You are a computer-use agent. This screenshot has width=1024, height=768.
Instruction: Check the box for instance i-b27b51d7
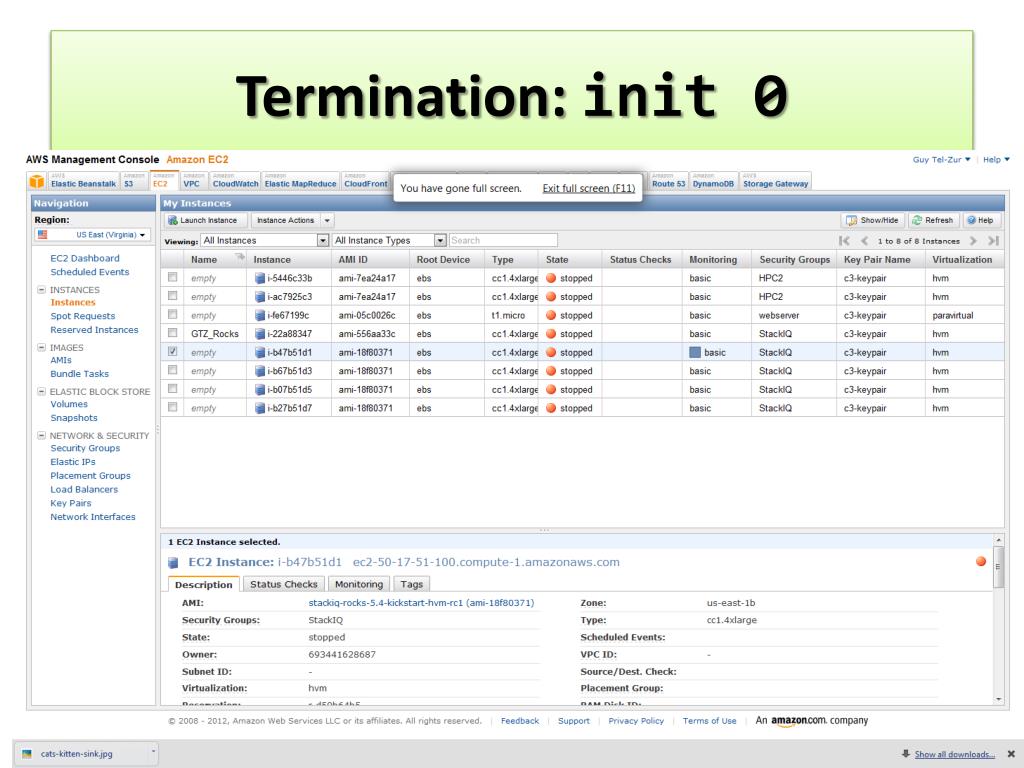[x=172, y=407]
